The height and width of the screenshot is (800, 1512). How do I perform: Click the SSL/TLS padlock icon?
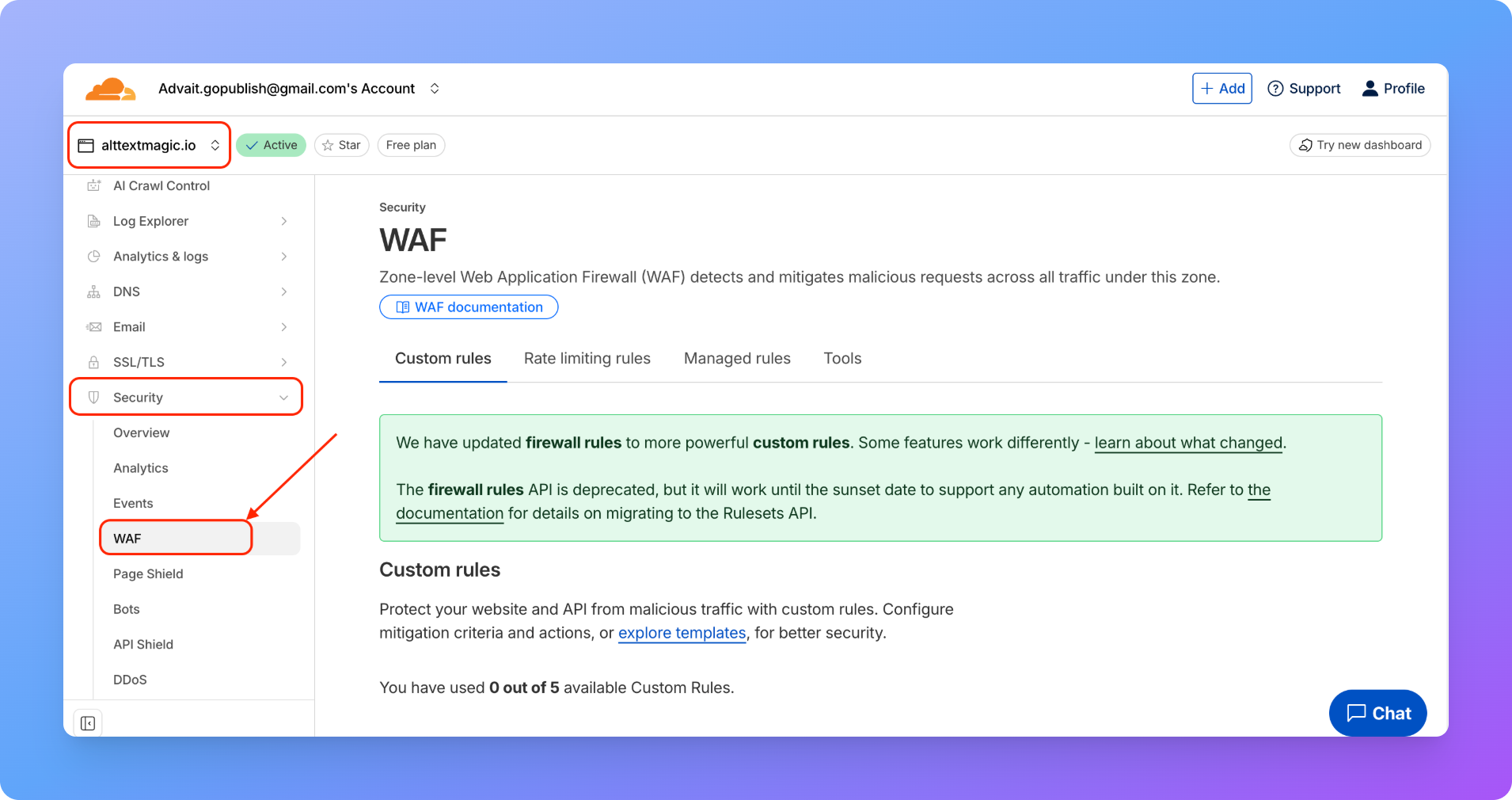tap(94, 362)
